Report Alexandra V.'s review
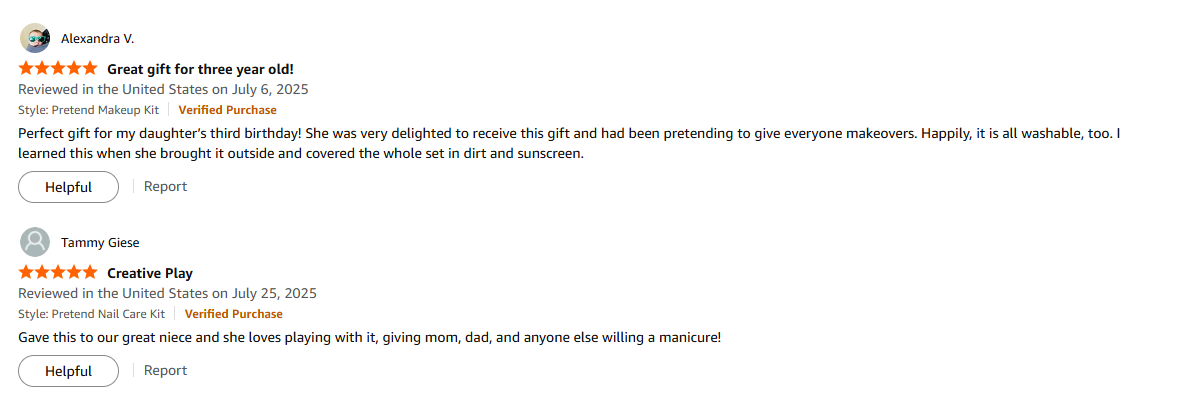The width and height of the screenshot is (1177, 405). (x=165, y=186)
